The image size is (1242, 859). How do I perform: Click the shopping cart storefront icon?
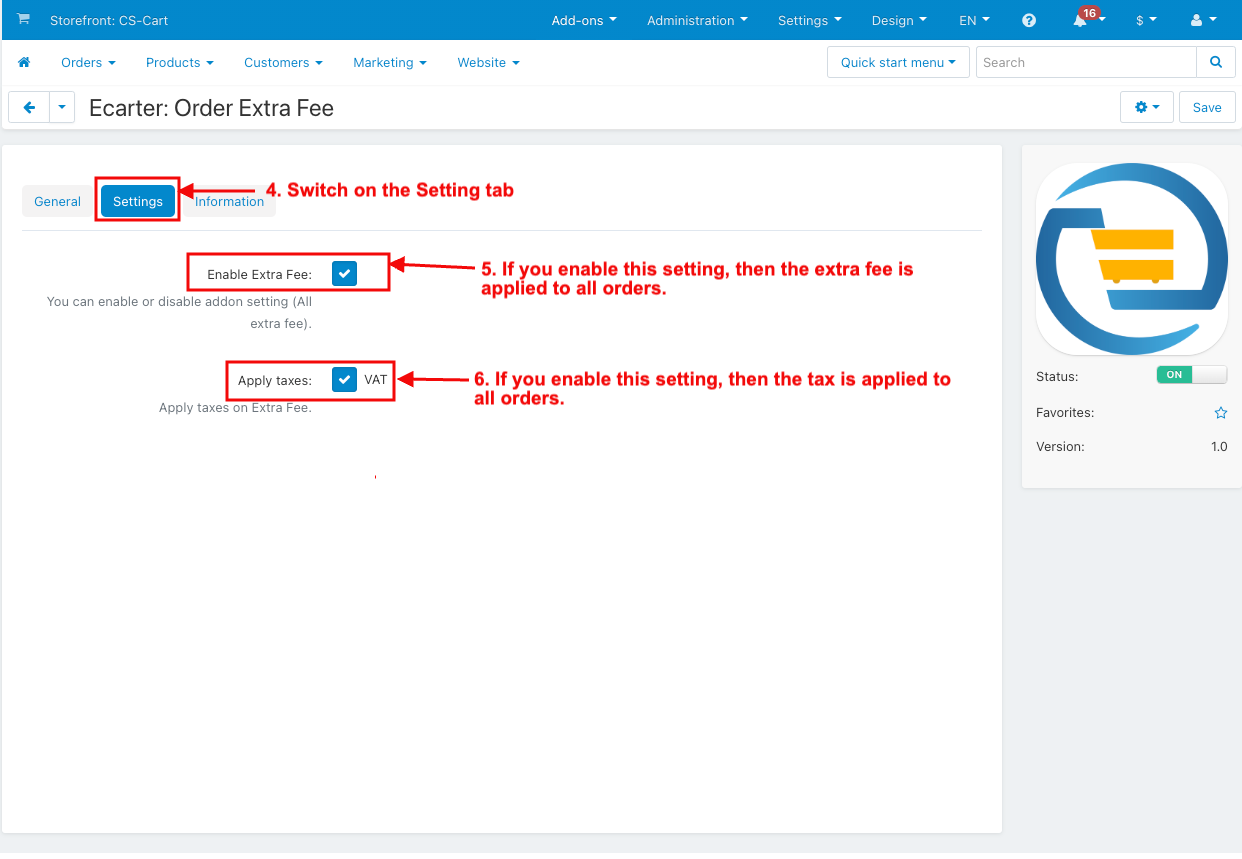click(24, 19)
